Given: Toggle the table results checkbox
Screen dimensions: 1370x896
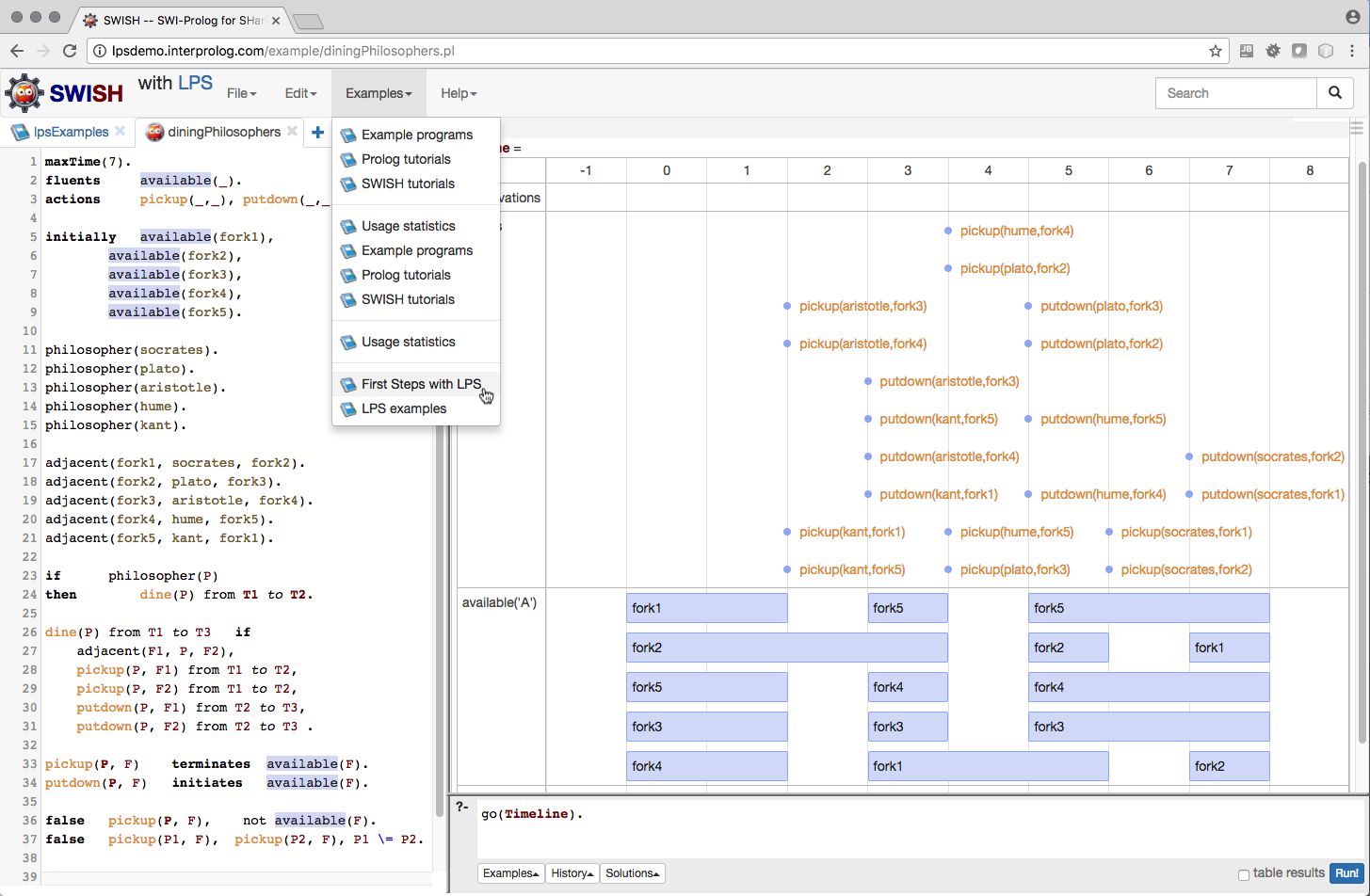Looking at the screenshot, I should click(1244, 874).
